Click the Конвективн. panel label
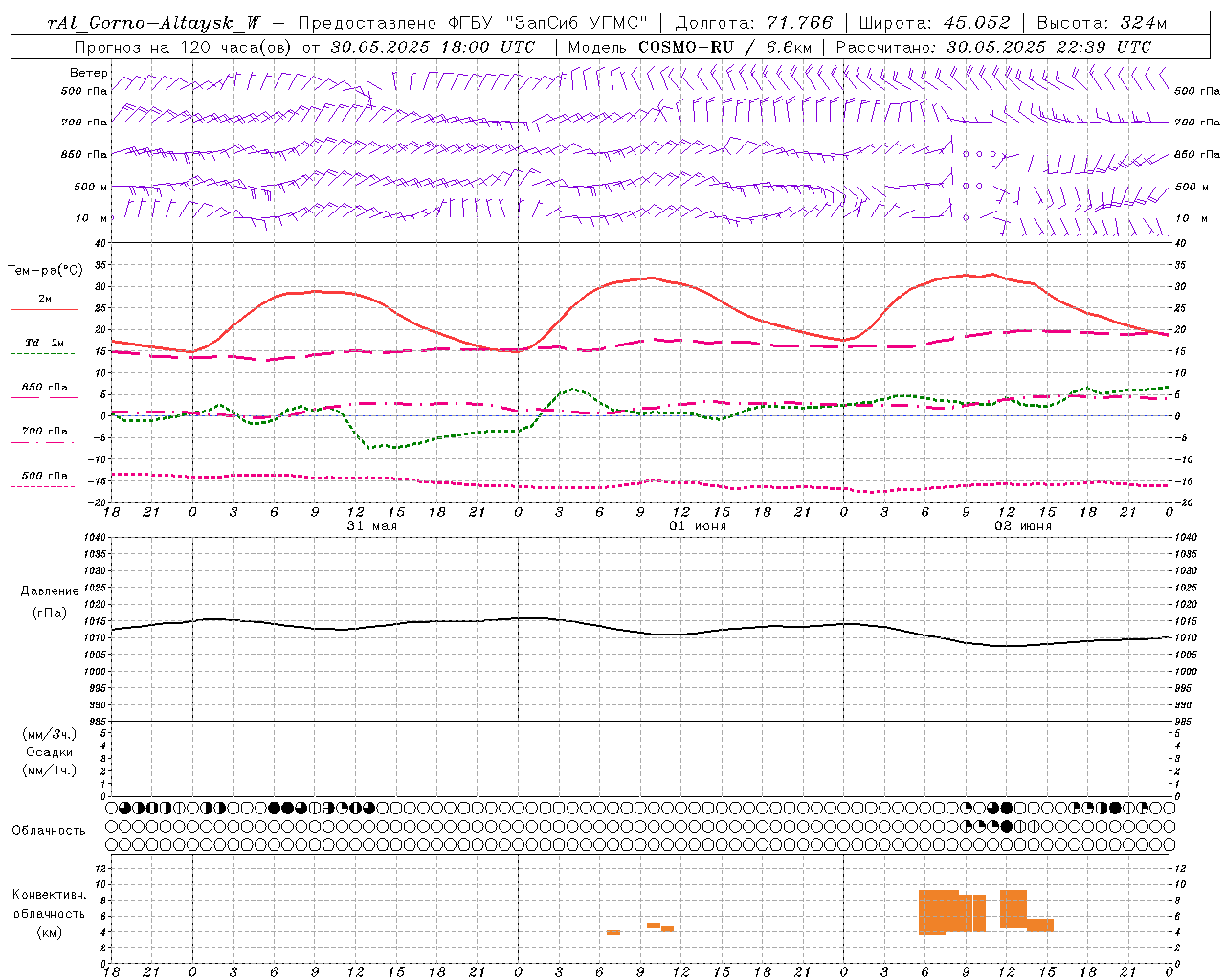This screenshot has height=980, width=1225. pyautogui.click(x=49, y=895)
